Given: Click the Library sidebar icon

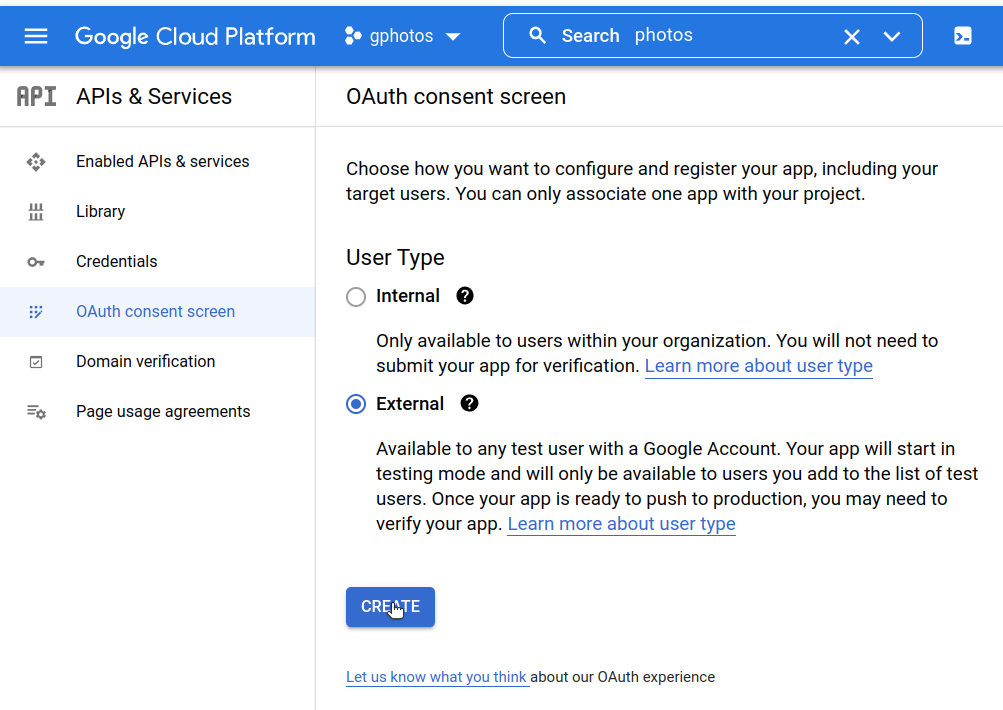Looking at the screenshot, I should click(x=36, y=212).
